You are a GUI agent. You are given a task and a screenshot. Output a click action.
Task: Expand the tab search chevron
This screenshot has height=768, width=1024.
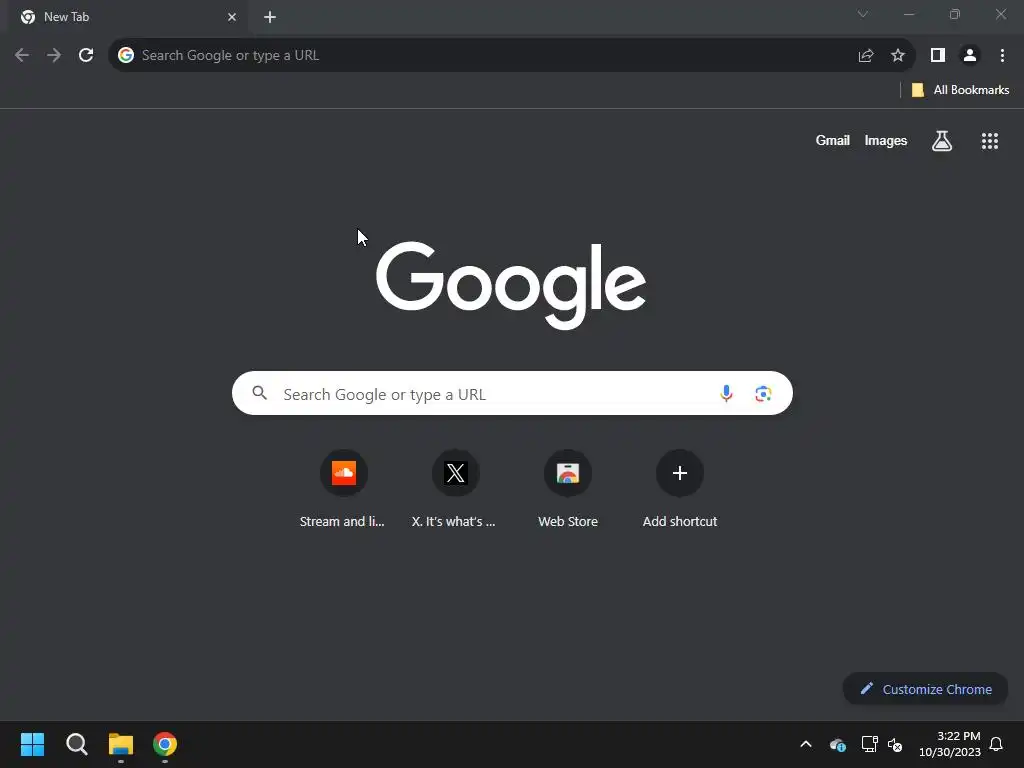(863, 14)
